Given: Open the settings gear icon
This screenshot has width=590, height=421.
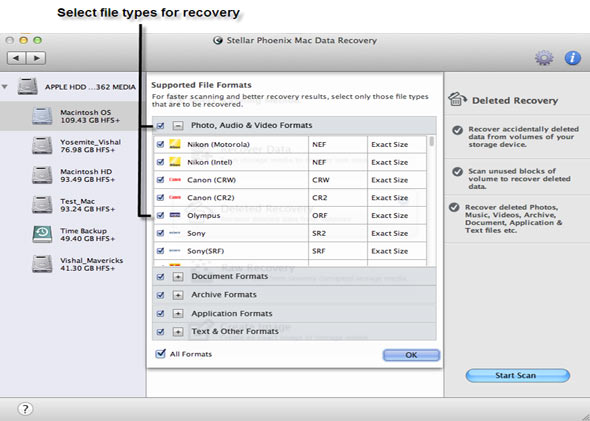Looking at the screenshot, I should coord(544,58).
